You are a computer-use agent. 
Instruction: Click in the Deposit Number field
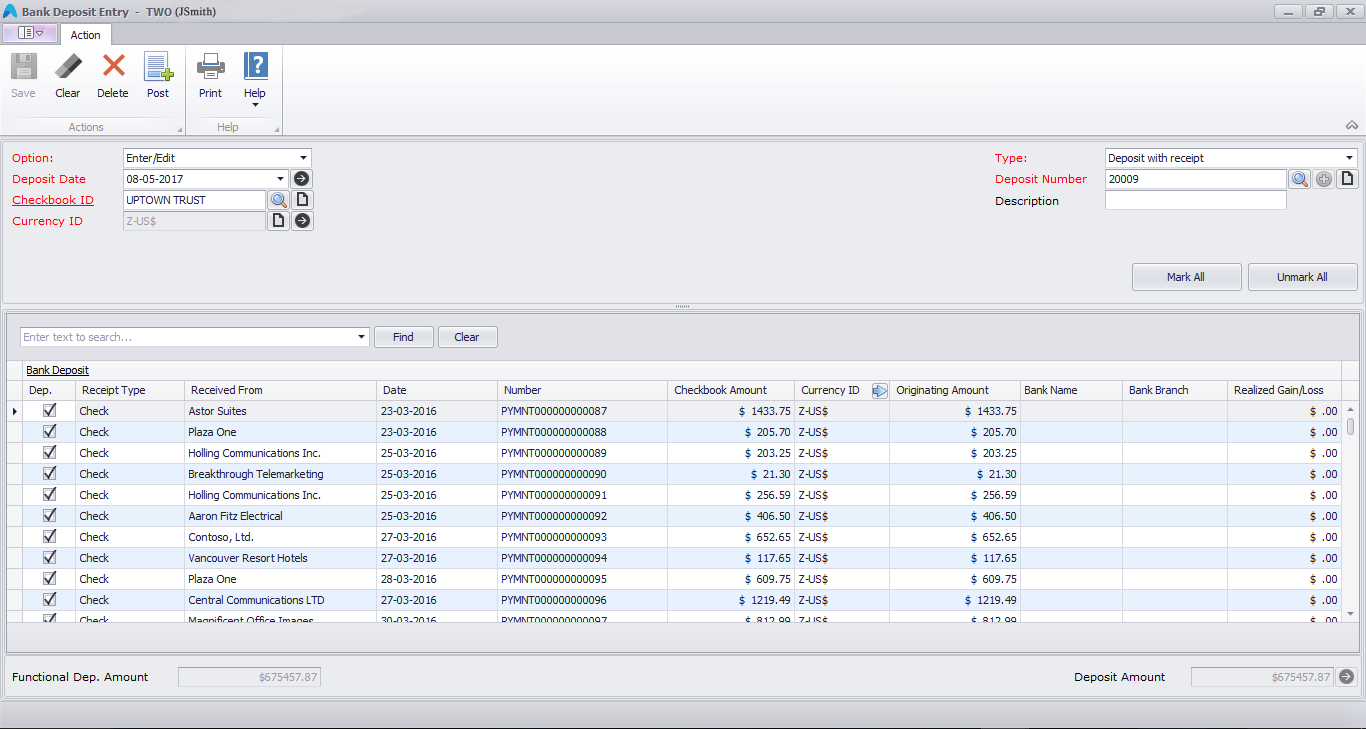coord(1195,179)
